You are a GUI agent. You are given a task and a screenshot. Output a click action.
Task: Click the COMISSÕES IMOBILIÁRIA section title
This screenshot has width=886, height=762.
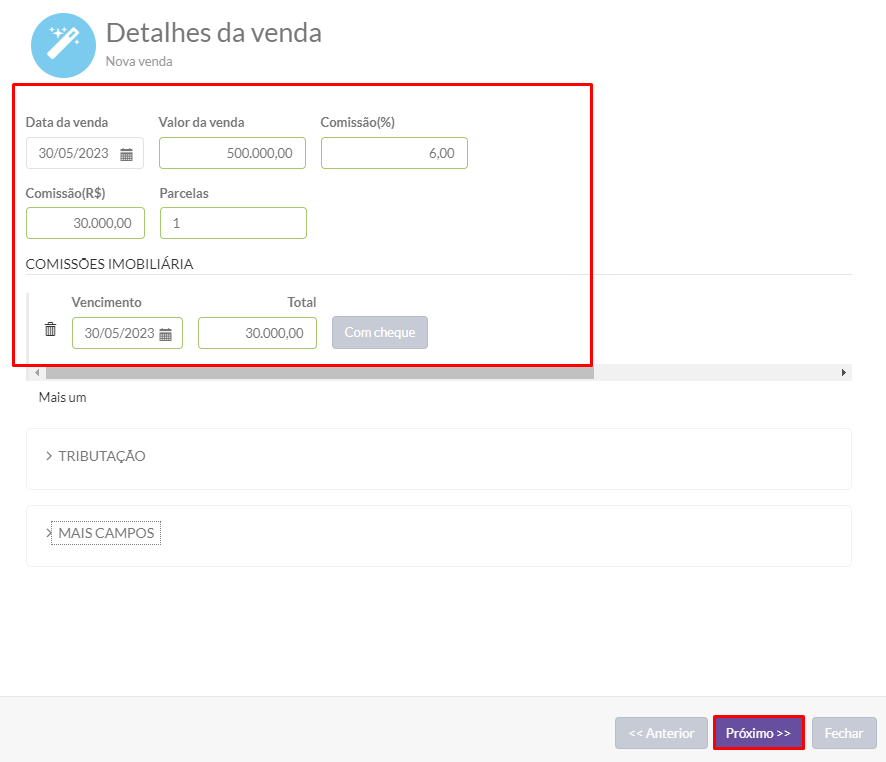110,264
